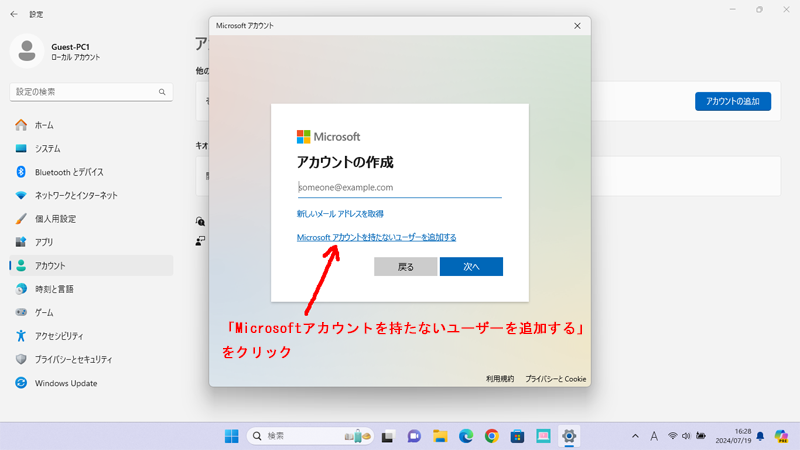
Task: Click the アクセシビリティ icon in sidebar
Action: click(20, 336)
